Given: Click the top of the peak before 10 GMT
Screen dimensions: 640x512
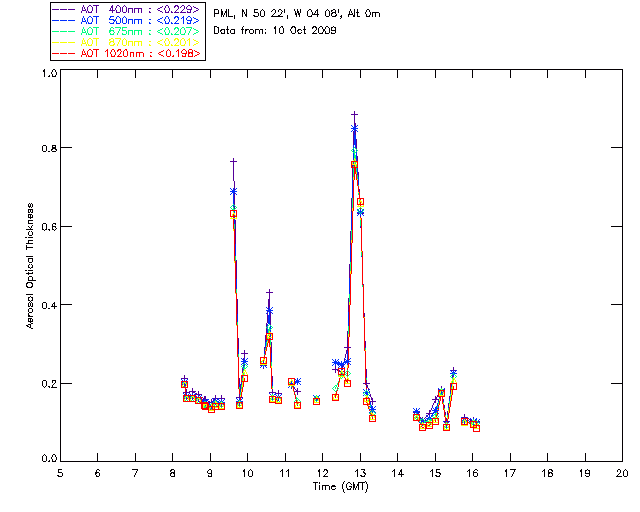Looking at the screenshot, I should point(233,161).
